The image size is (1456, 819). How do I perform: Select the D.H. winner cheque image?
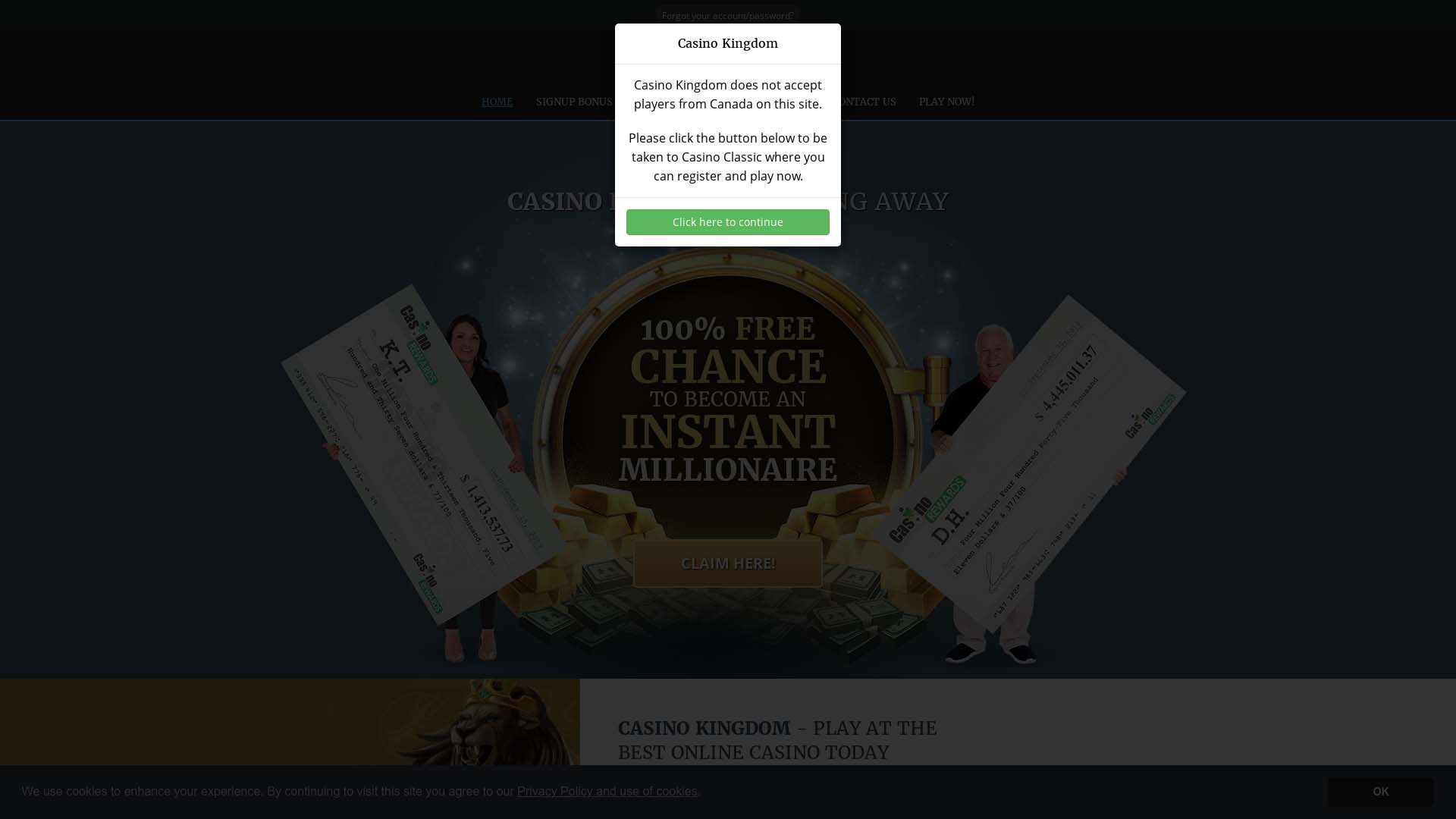pyautogui.click(x=1030, y=464)
